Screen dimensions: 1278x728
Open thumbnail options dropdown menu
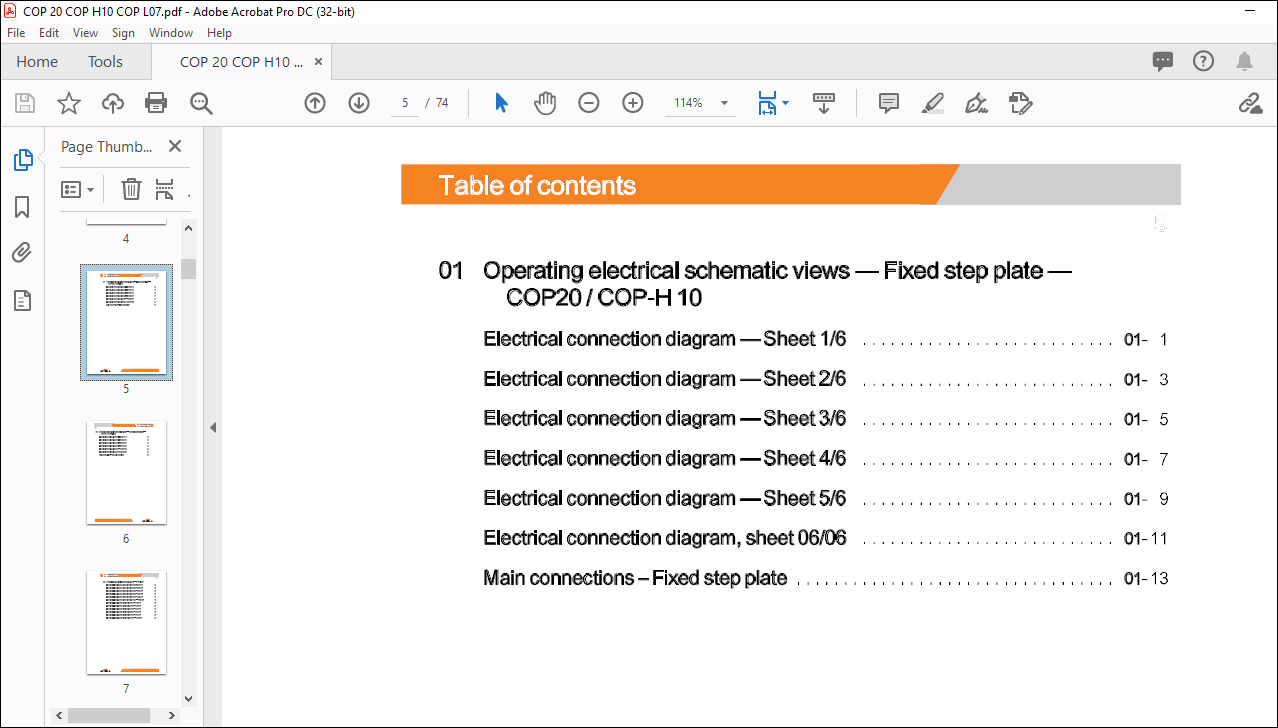point(78,189)
